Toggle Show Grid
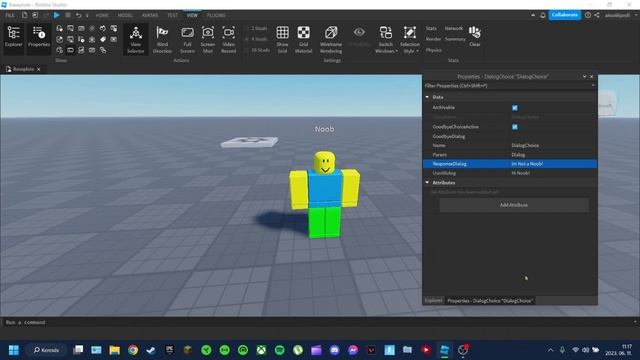The height and width of the screenshot is (360, 640). [x=282, y=39]
